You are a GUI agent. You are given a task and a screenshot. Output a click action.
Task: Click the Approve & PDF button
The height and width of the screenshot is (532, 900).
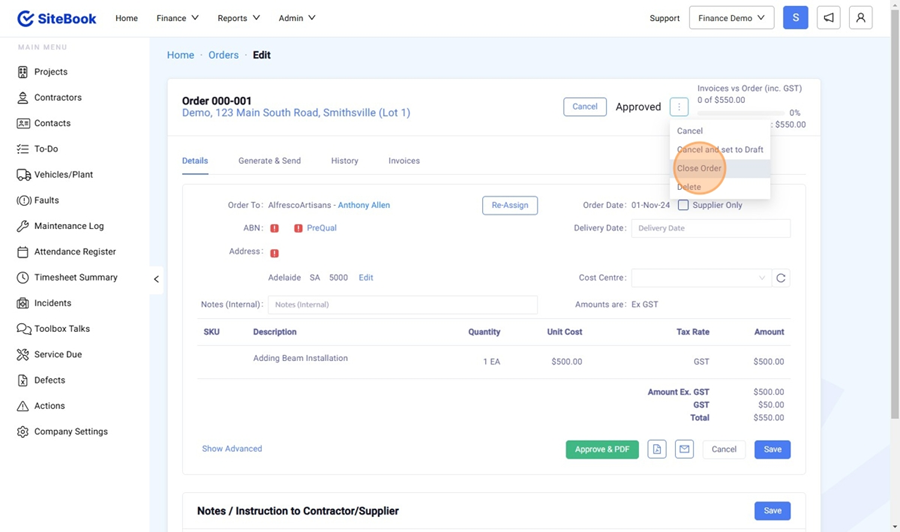pos(602,450)
